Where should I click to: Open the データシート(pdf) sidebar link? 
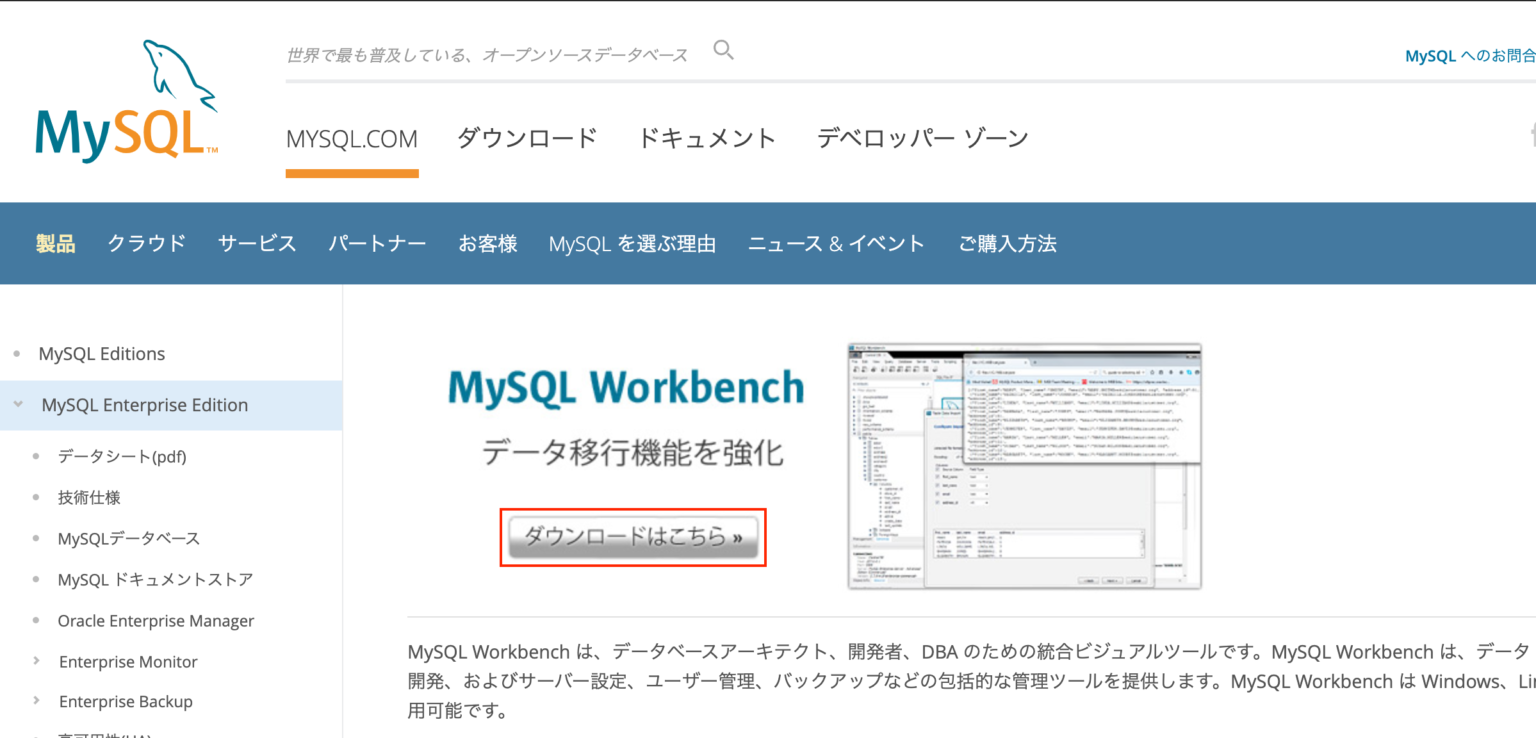coord(122,456)
